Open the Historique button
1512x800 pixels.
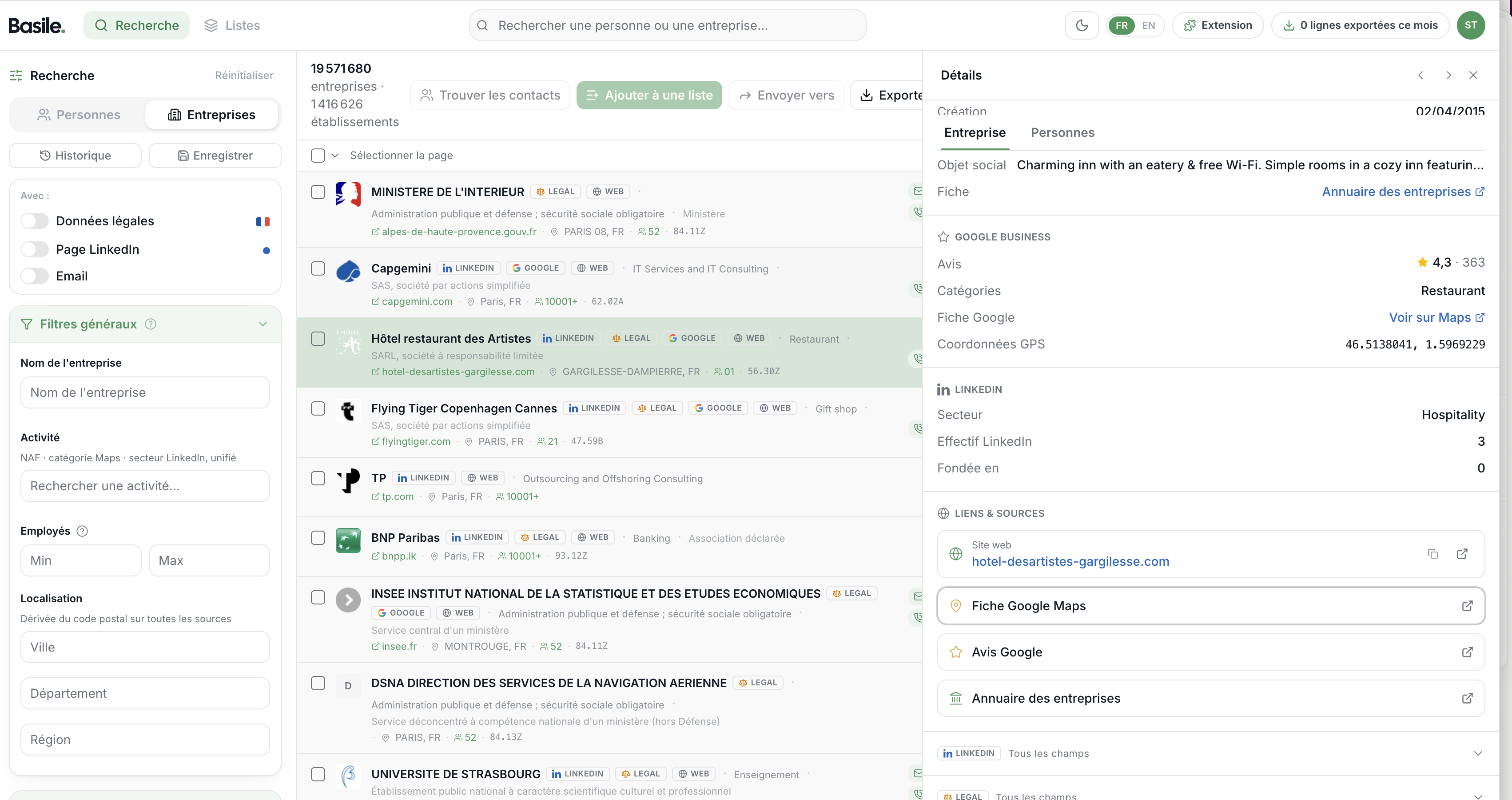[75, 155]
